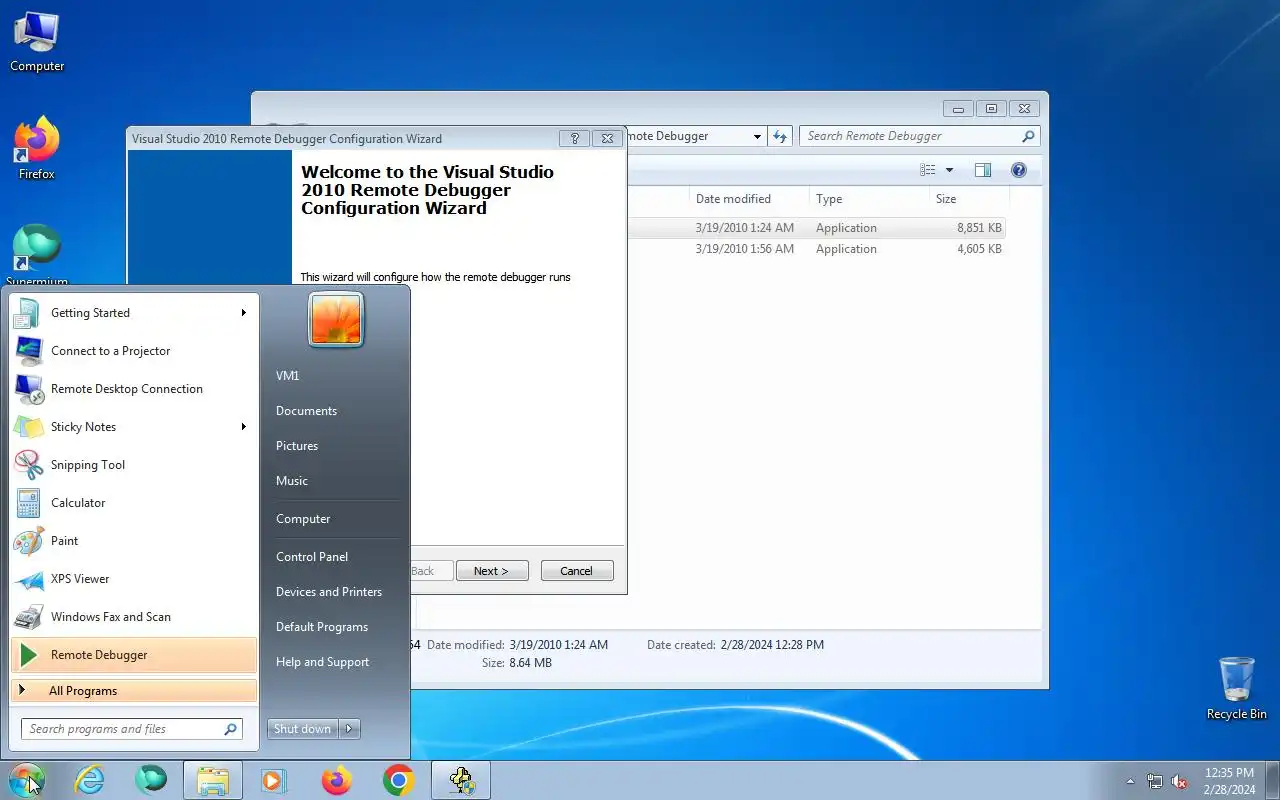1280x800 pixels.
Task: Open Supermium desktop shortcut
Action: 37,256
